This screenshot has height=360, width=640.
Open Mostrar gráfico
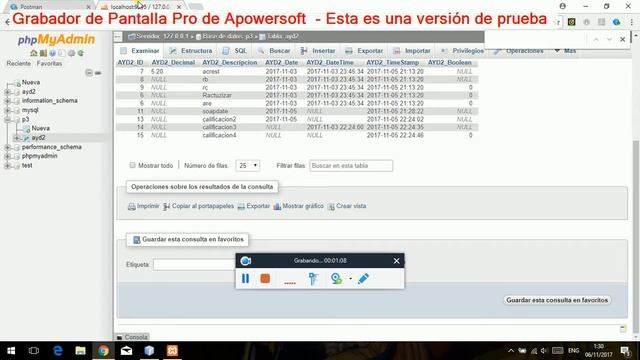click(298, 206)
